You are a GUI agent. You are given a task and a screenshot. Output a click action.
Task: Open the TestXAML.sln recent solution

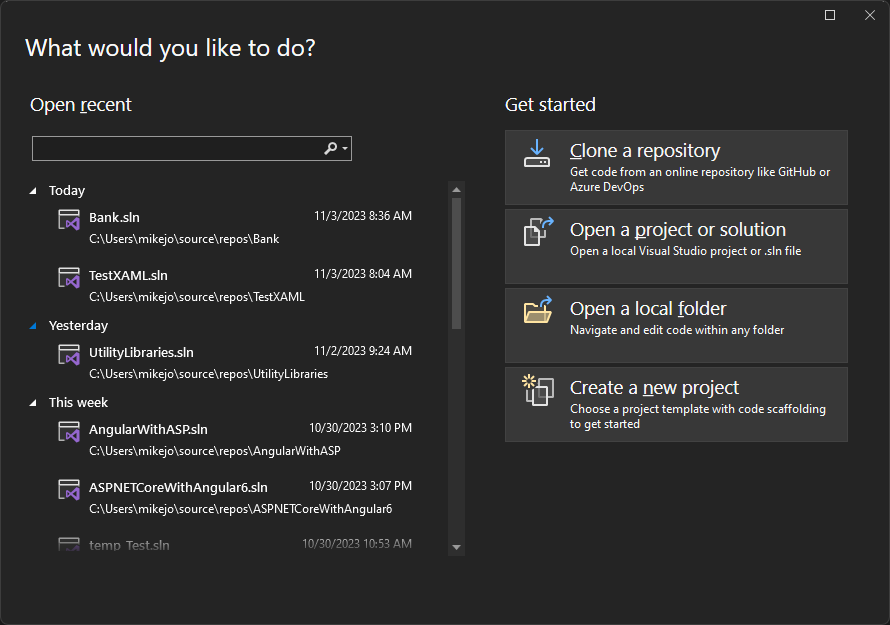[126, 275]
